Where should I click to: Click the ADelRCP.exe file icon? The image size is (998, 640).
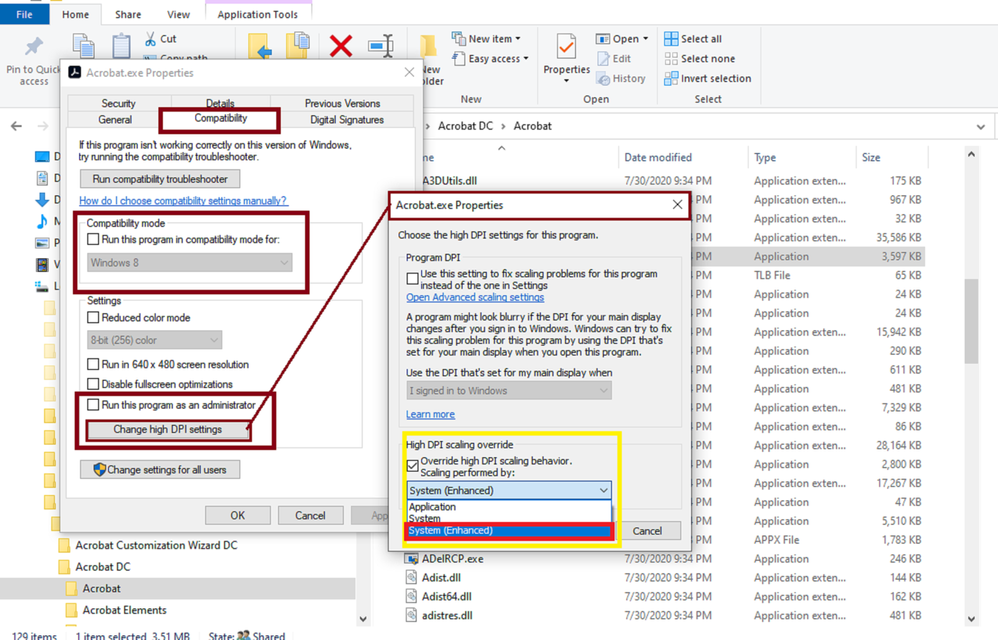(x=411, y=559)
